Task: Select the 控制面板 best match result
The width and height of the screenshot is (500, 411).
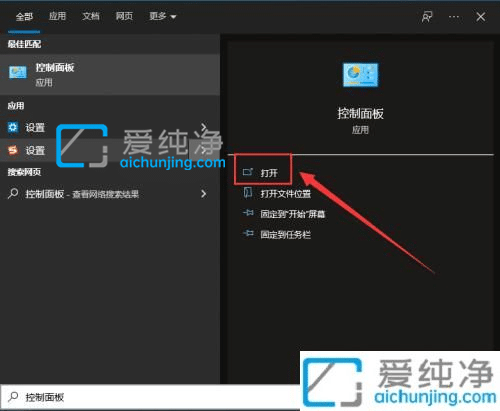Action: (110, 75)
